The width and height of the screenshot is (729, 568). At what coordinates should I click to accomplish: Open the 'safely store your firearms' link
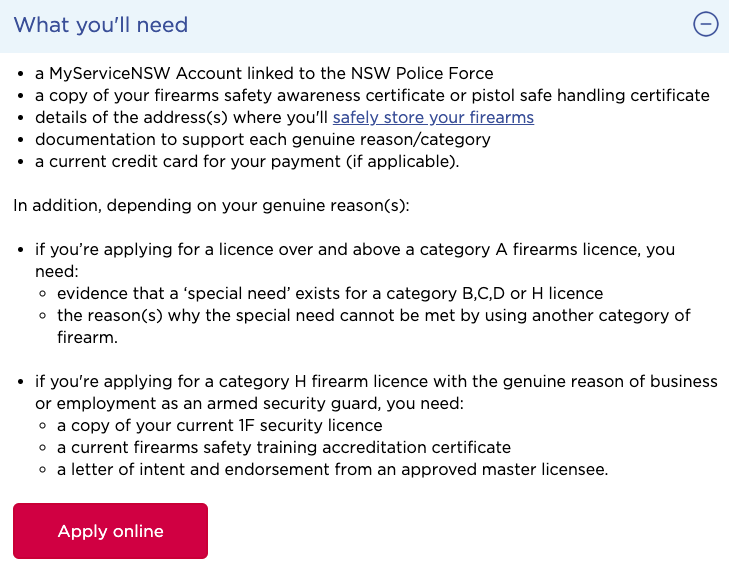(x=433, y=117)
